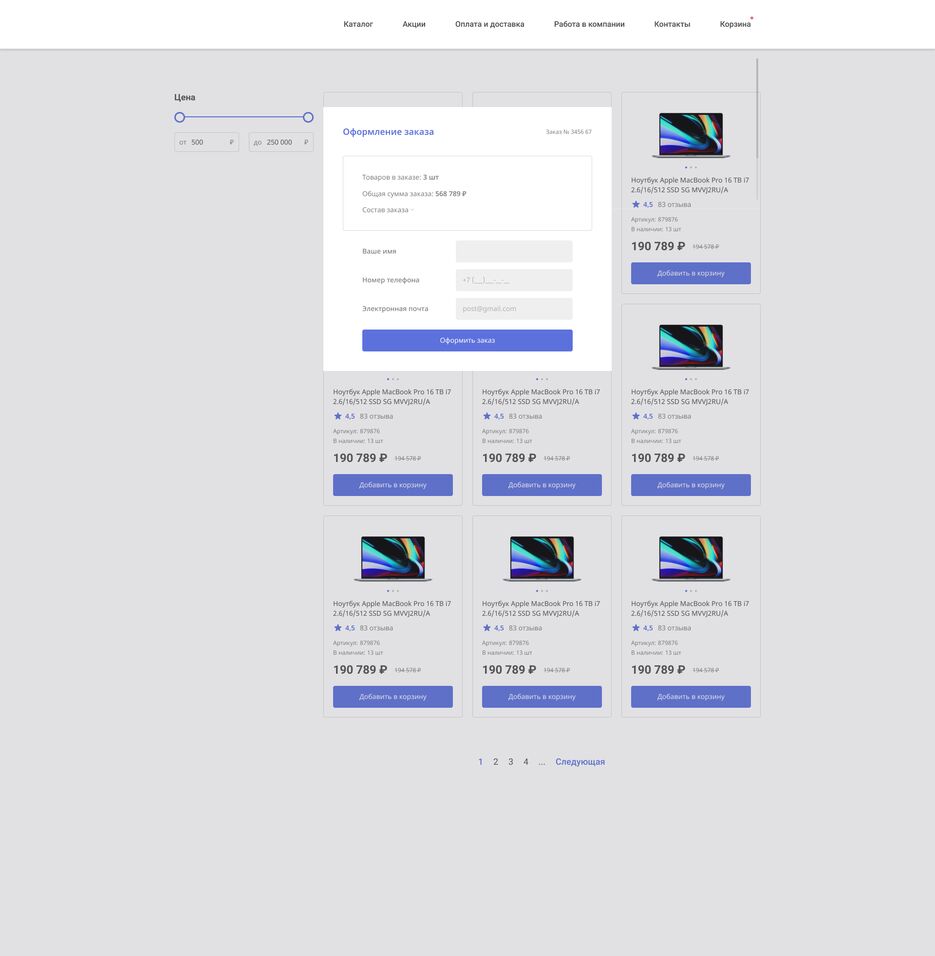
Task: Click the star icon in middle-row center card
Action: coord(486,416)
